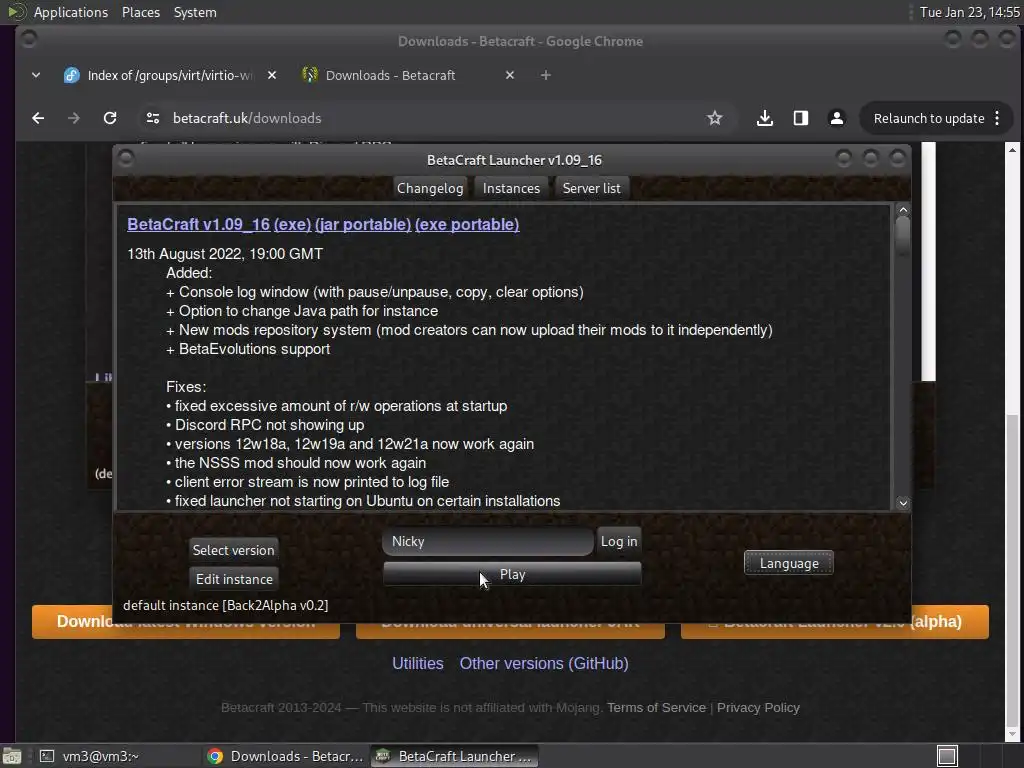Image resolution: width=1024 pixels, height=768 pixels.
Task: Open the Applications menu
Action: coord(71,12)
